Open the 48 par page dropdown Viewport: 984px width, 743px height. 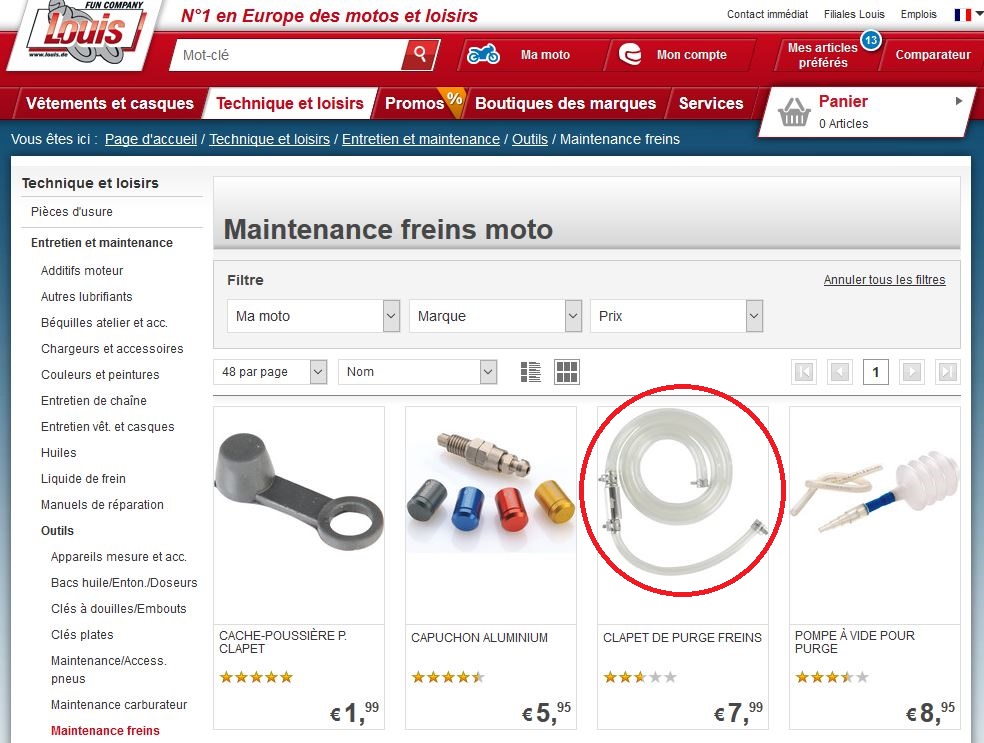coord(270,372)
